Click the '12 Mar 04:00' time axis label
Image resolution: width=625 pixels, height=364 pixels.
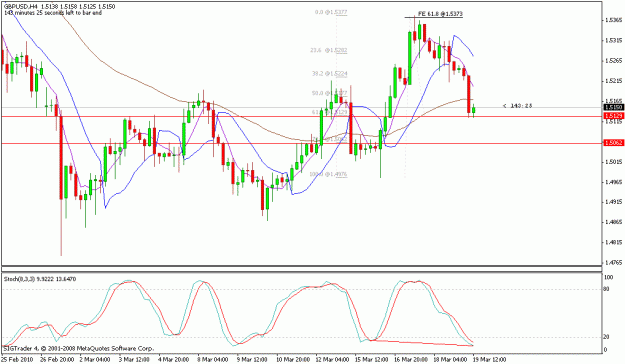click(x=332, y=360)
